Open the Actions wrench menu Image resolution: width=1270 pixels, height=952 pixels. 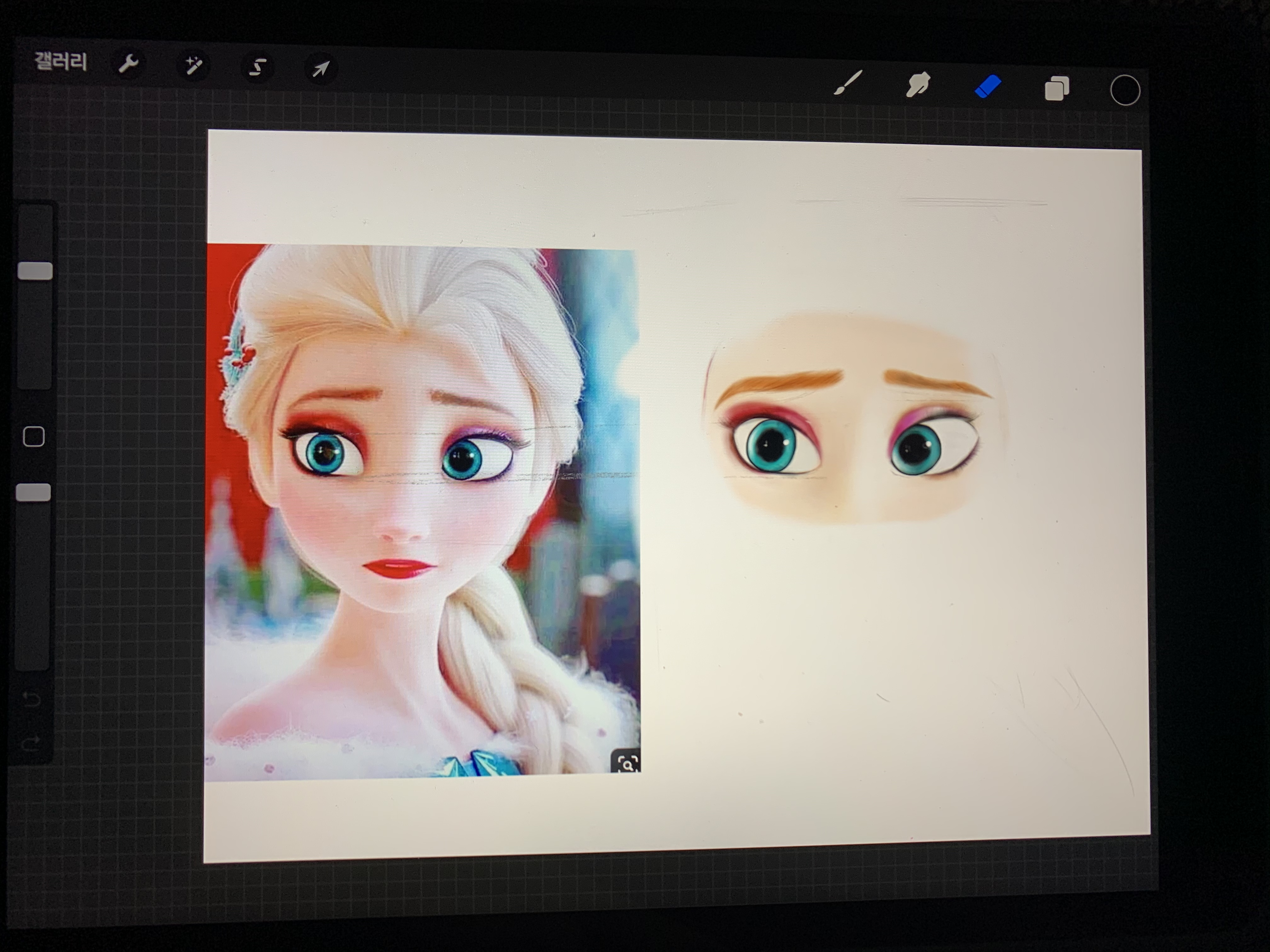tap(128, 64)
